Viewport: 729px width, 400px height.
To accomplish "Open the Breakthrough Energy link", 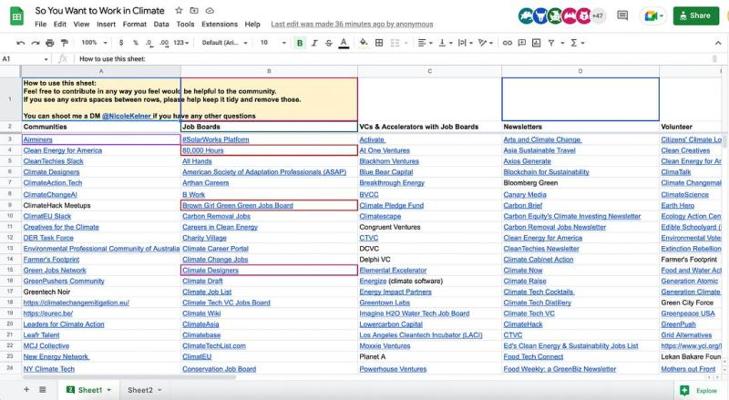I will (x=392, y=183).
